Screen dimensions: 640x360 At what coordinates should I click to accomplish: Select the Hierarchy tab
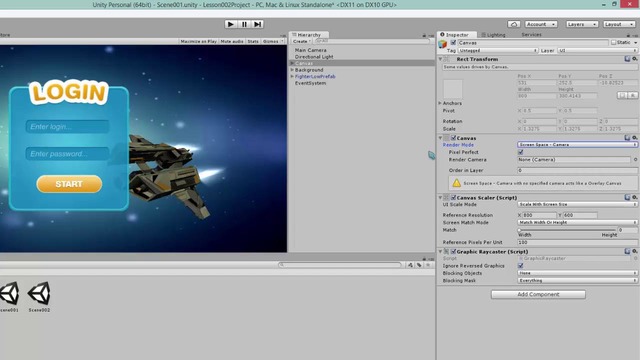(x=309, y=35)
